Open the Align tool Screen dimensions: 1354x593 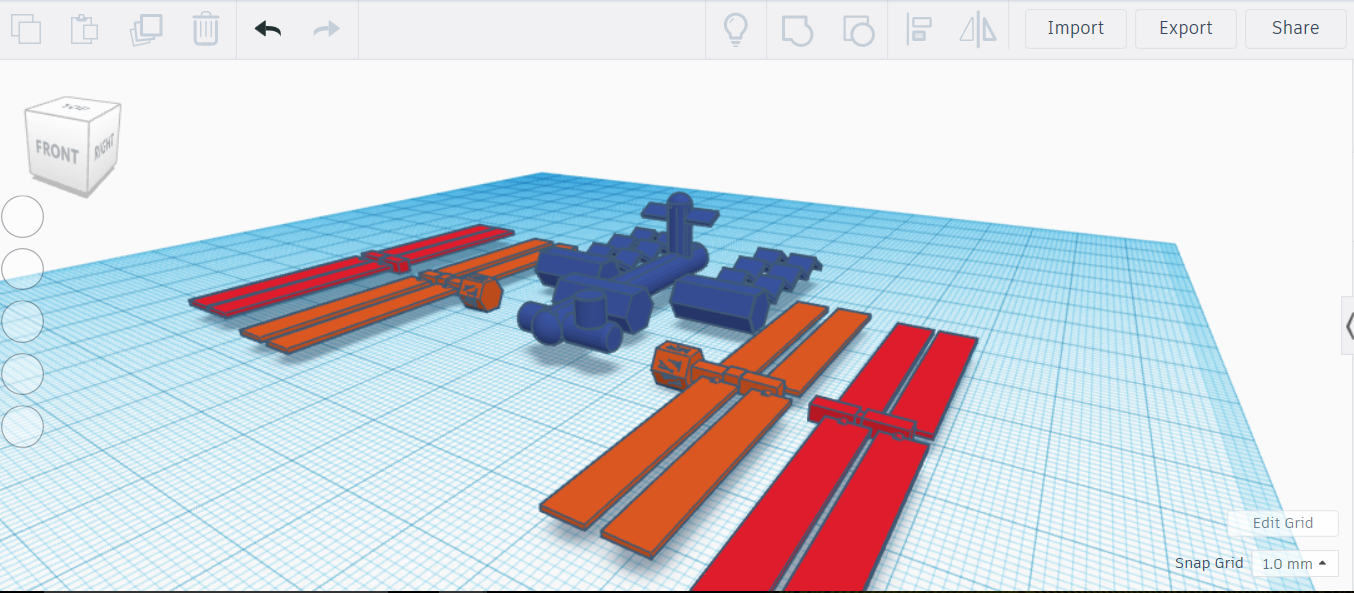click(x=918, y=29)
